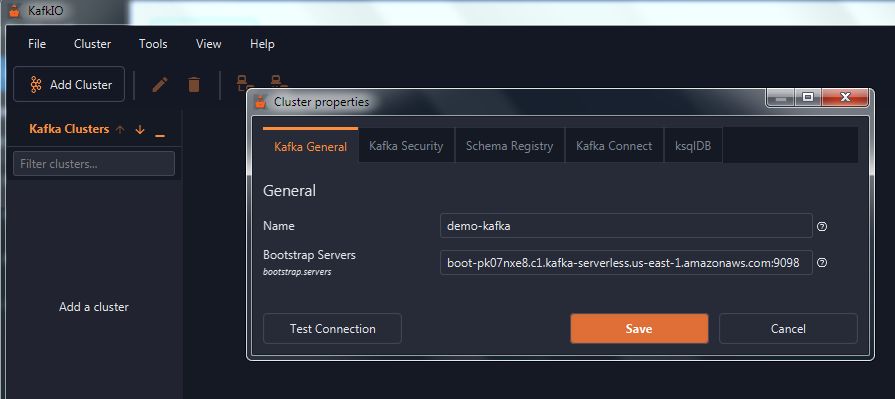Open the Tools menu
Image resolution: width=895 pixels, height=399 pixels.
click(x=153, y=44)
